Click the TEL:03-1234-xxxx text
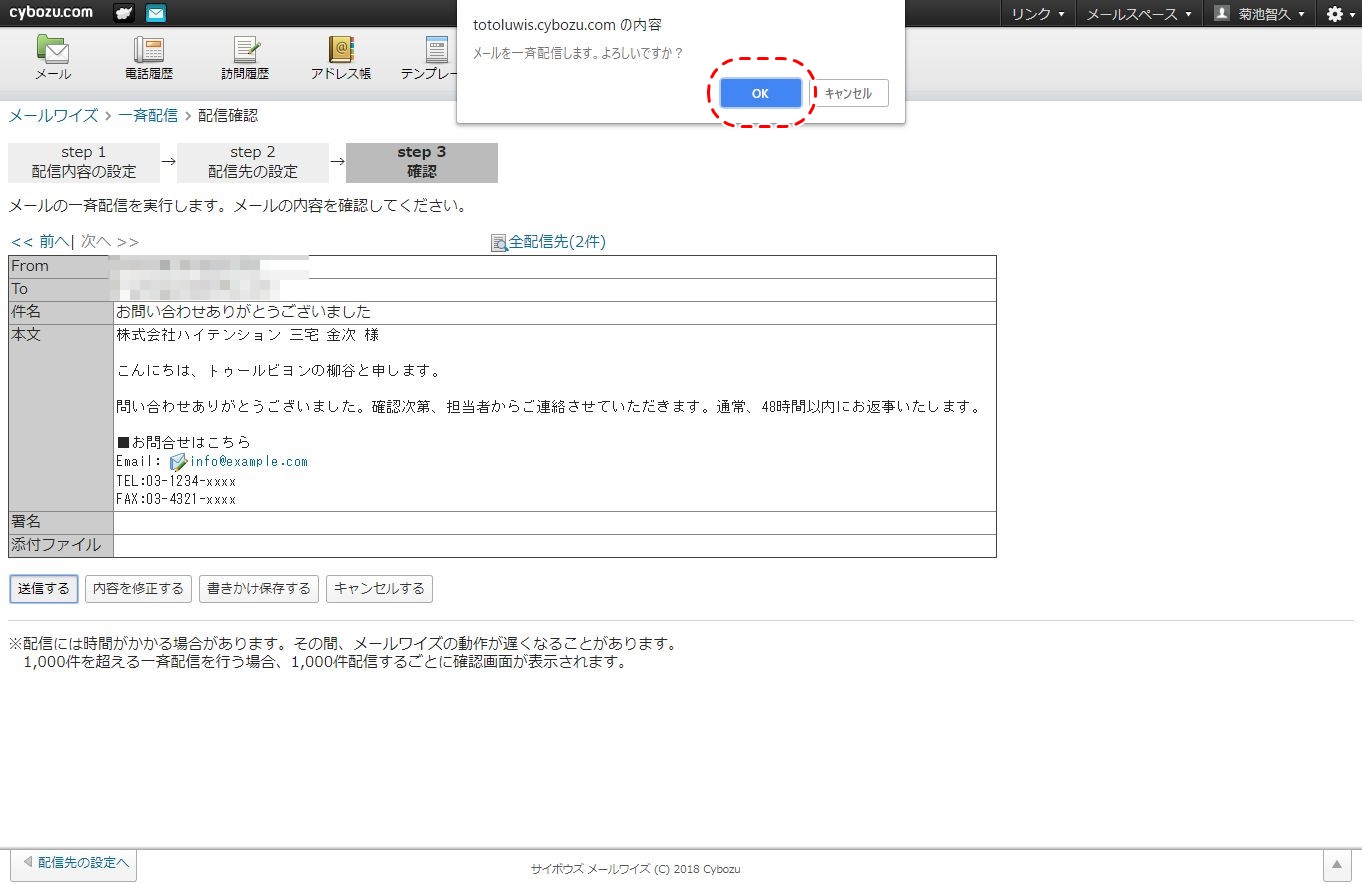This screenshot has width=1362, height=884. pos(176,481)
